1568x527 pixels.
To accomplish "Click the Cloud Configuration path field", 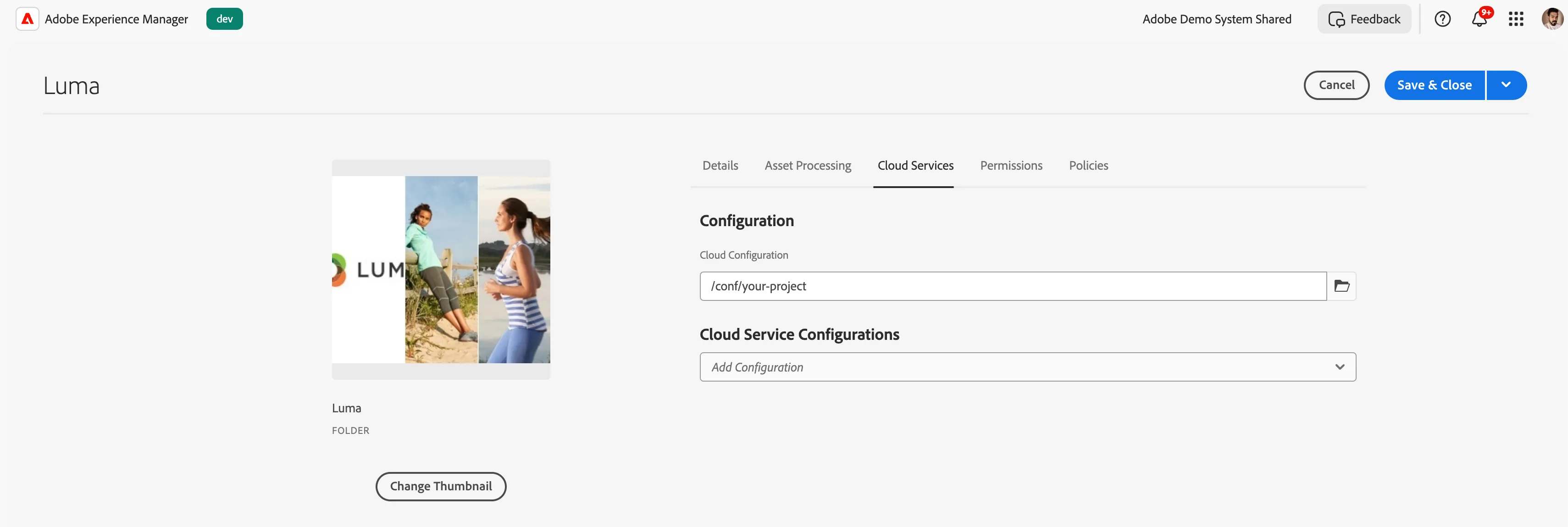I will pos(1013,286).
